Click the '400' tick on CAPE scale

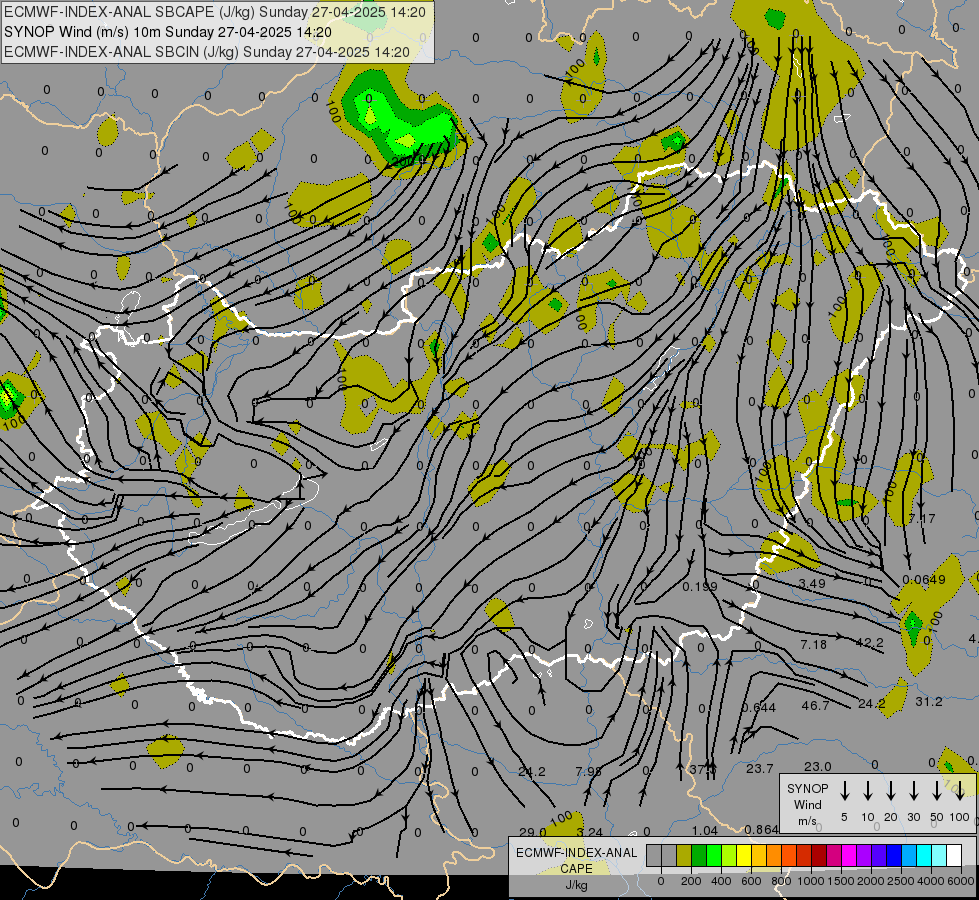point(721,881)
